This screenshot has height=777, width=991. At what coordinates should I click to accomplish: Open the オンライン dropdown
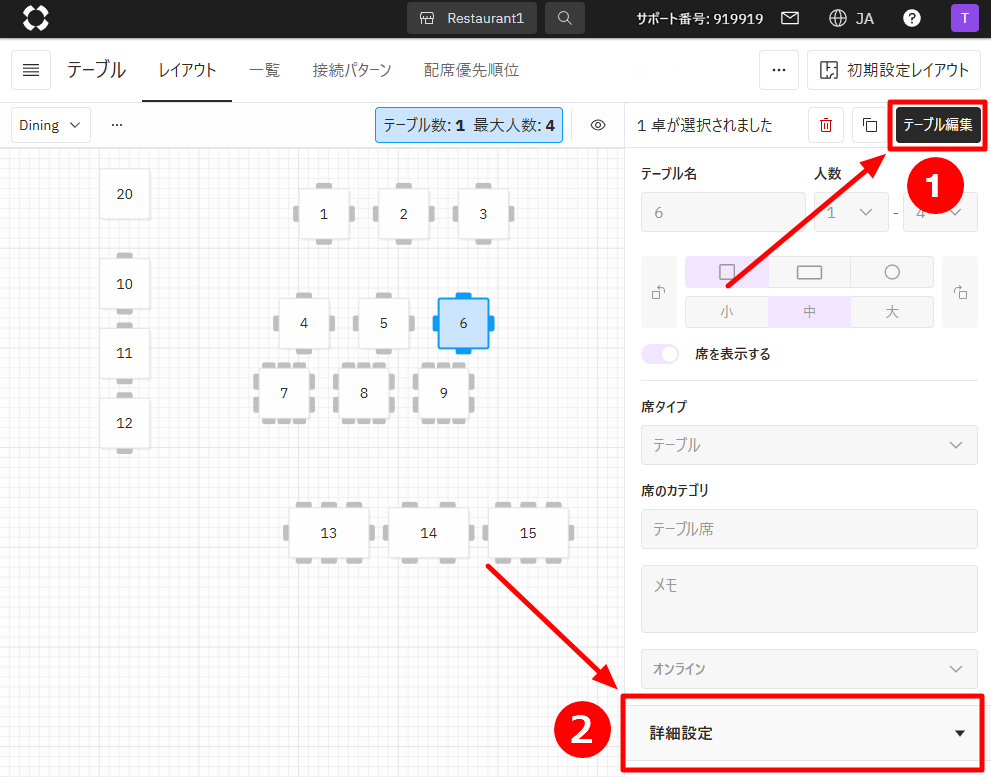coord(809,669)
